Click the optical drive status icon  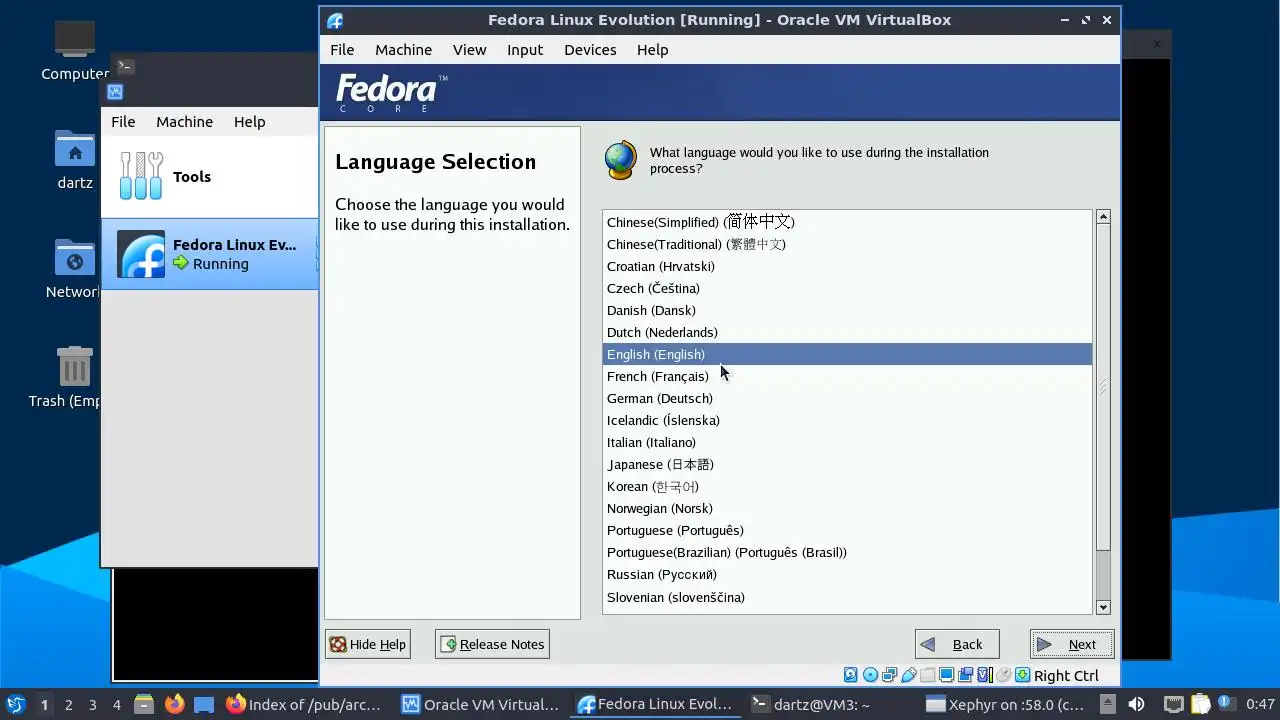[x=870, y=675]
